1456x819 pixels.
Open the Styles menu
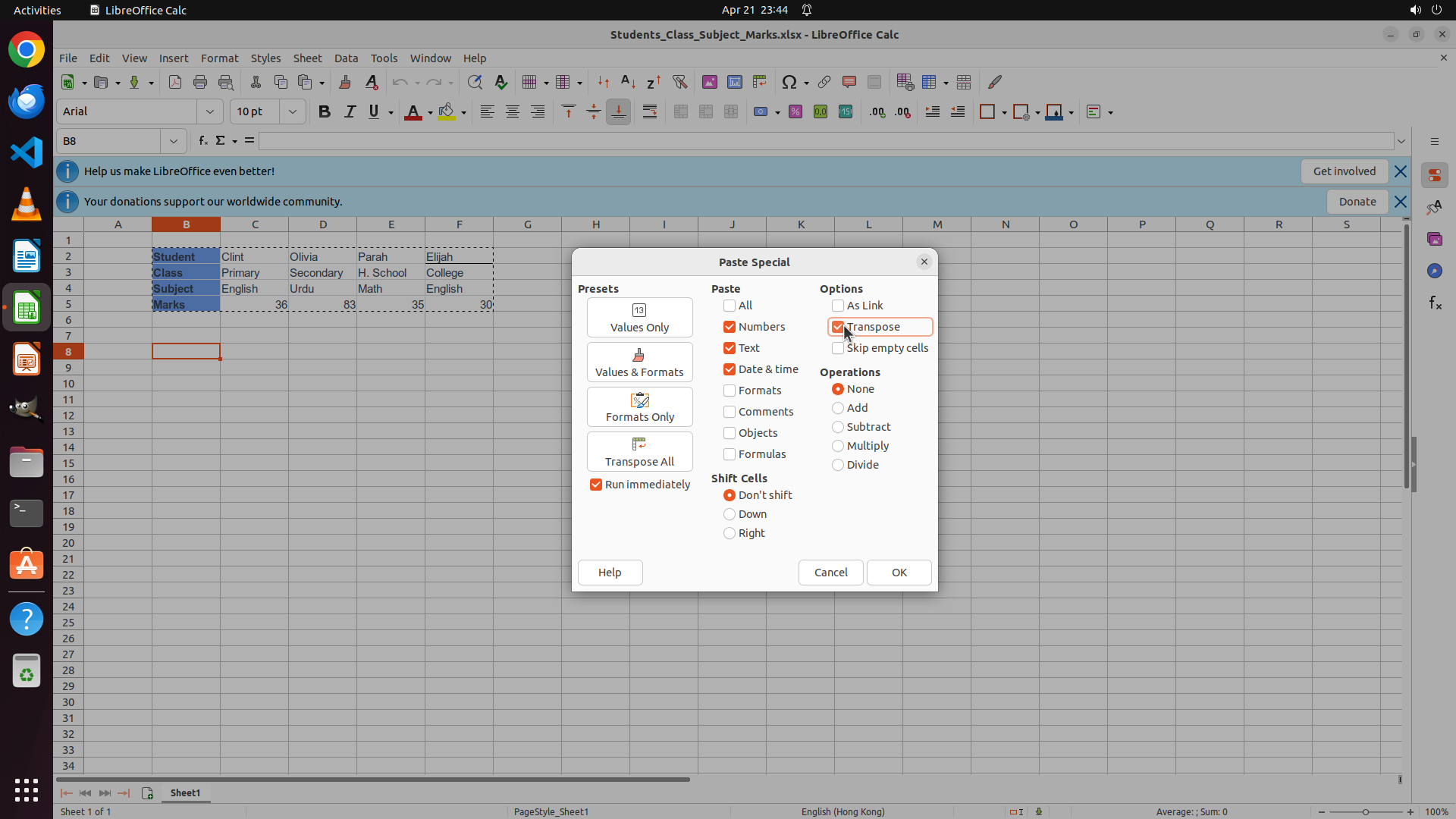pos(265,58)
